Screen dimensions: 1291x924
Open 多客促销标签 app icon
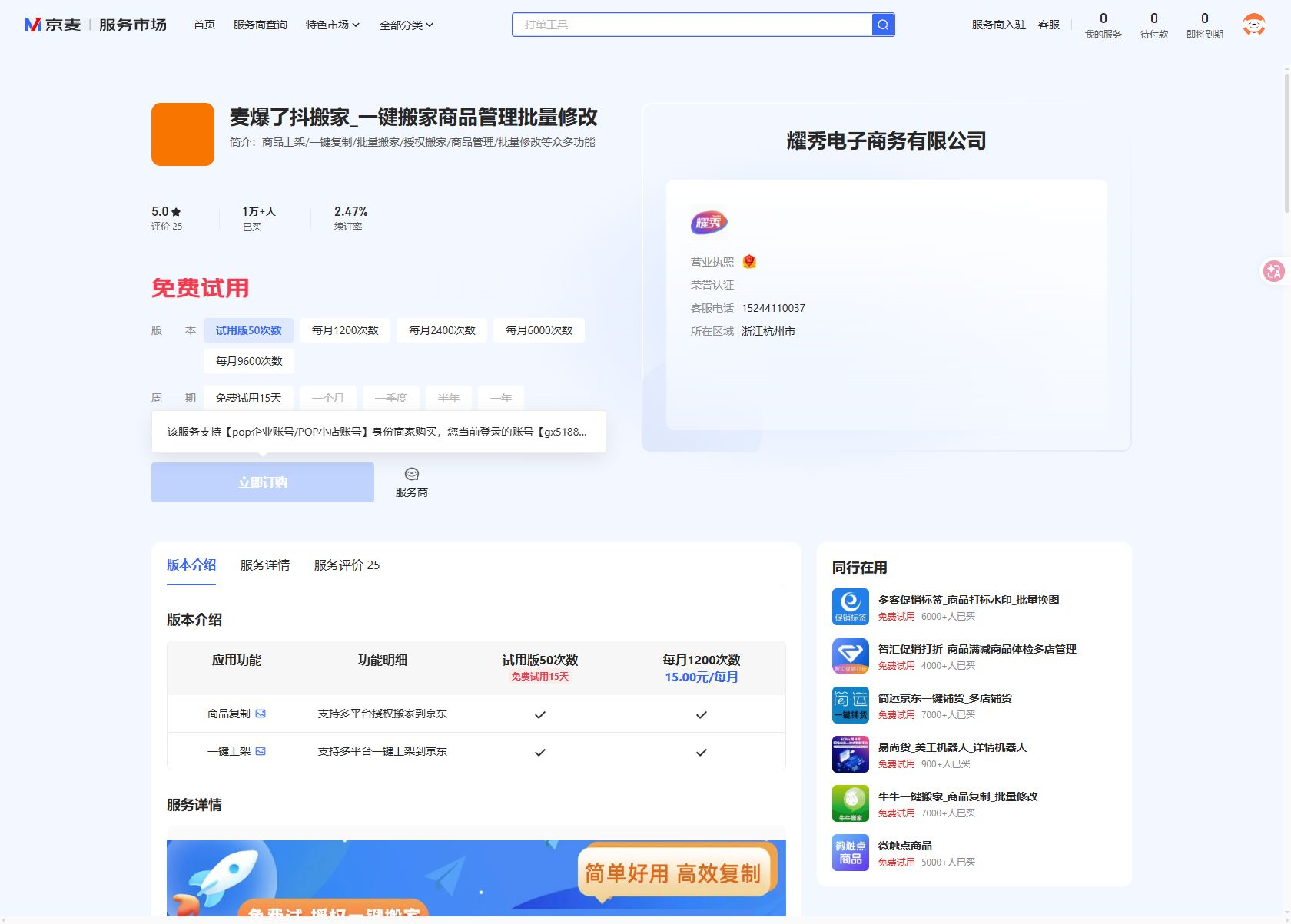[850, 607]
